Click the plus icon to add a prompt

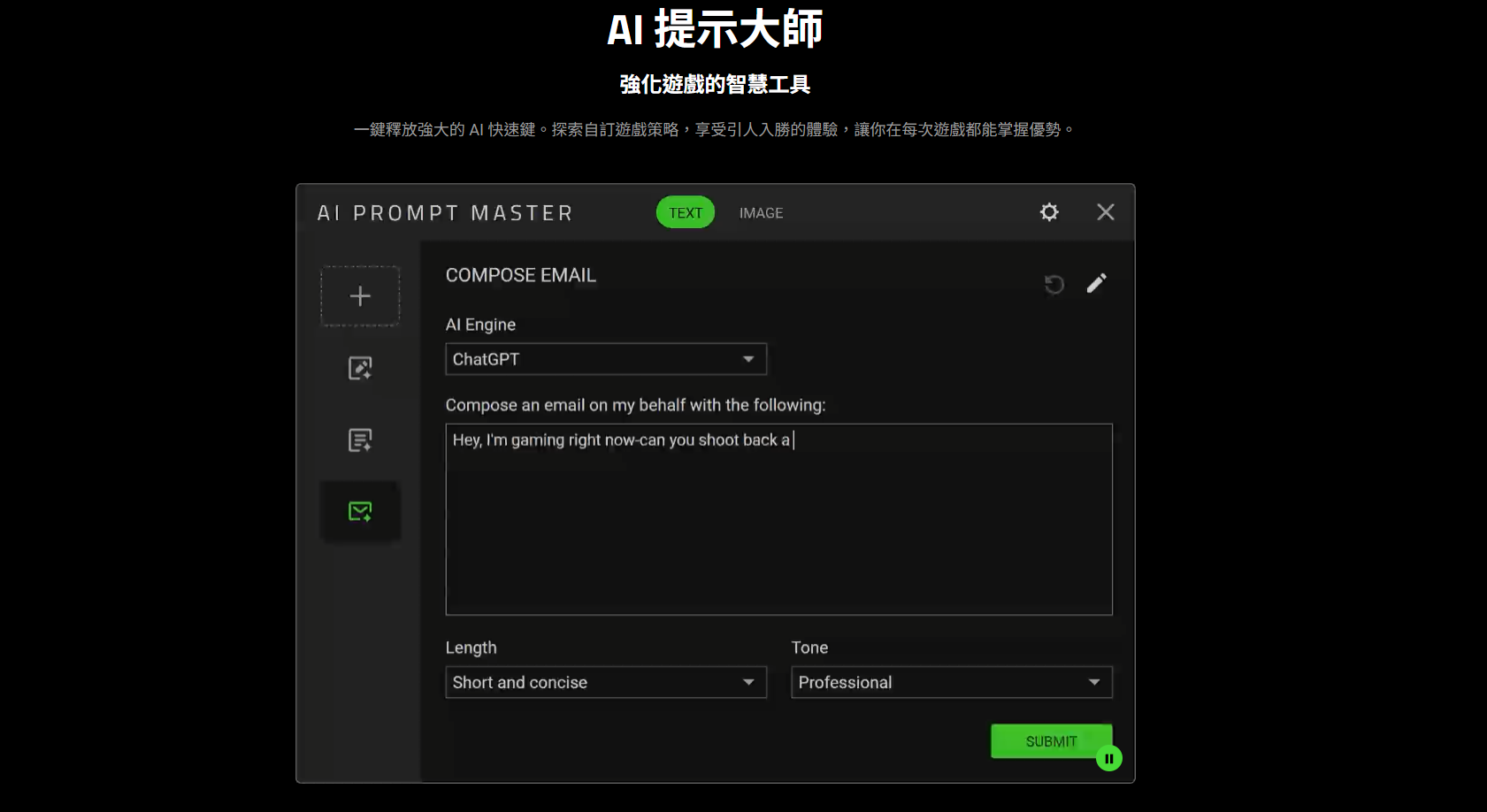tap(360, 296)
